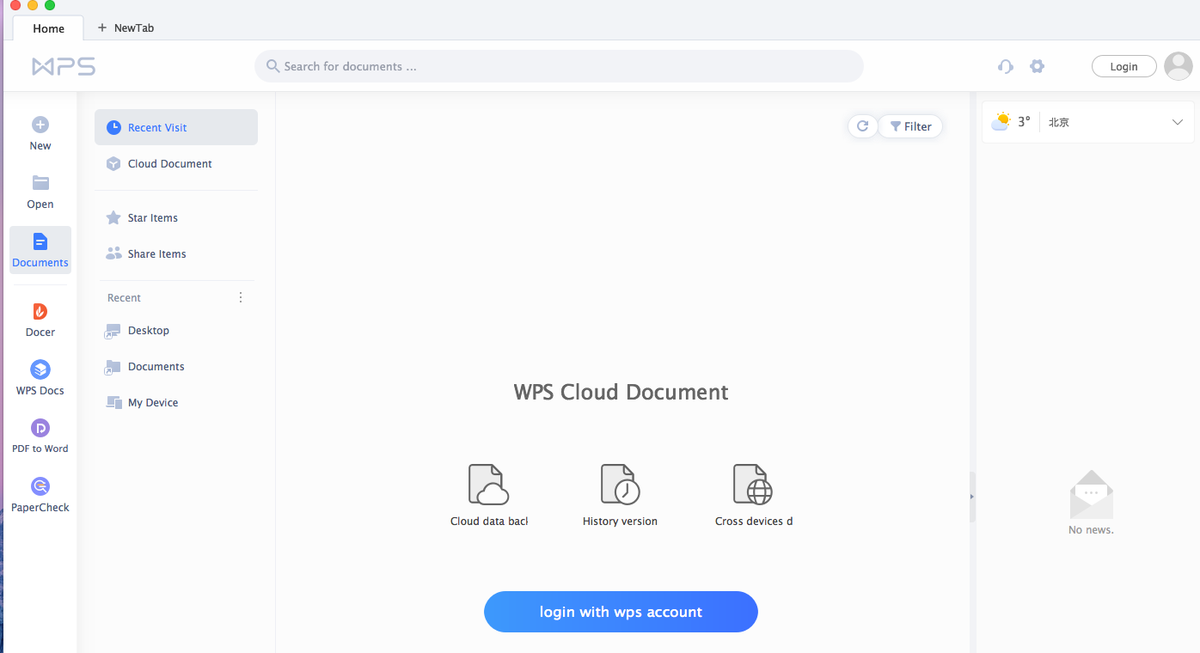Open customer support headset icon
The width and height of the screenshot is (1200, 653).
click(1006, 66)
